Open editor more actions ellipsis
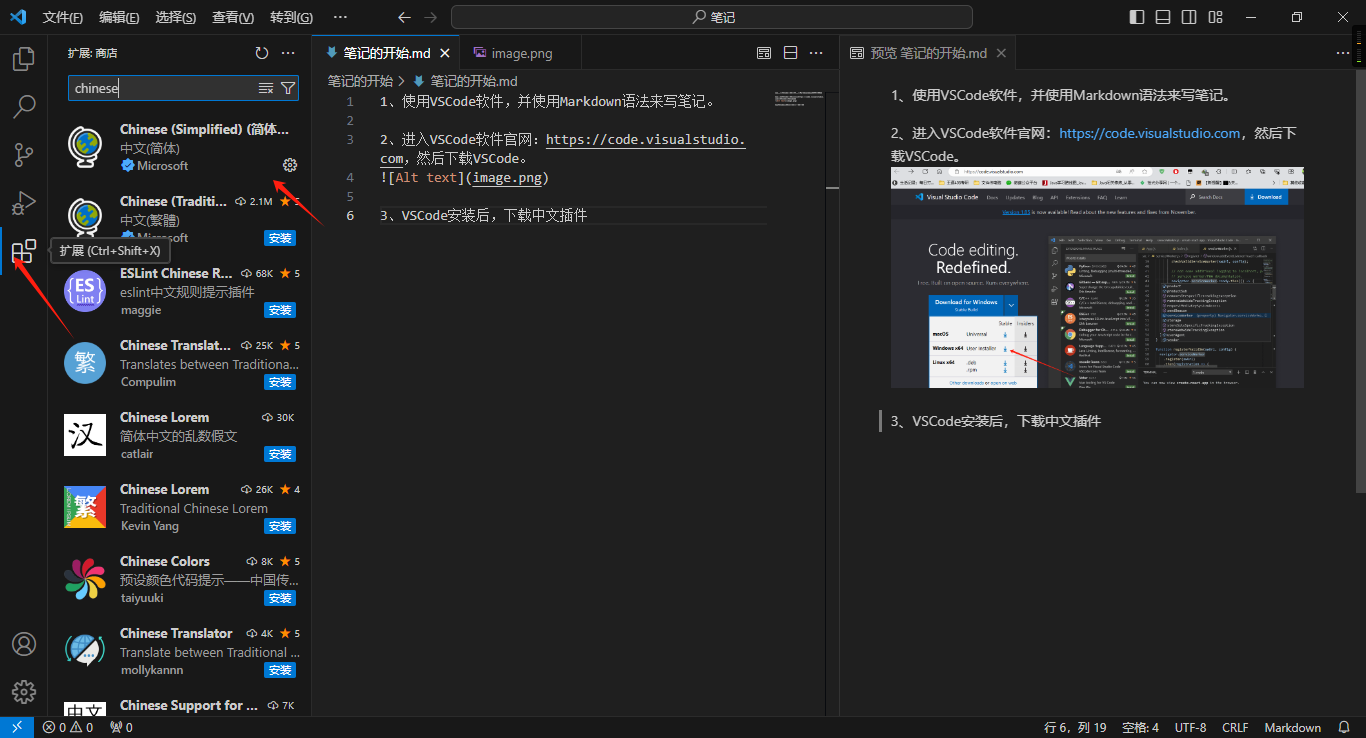Image resolution: width=1366 pixels, height=738 pixels. (816, 53)
